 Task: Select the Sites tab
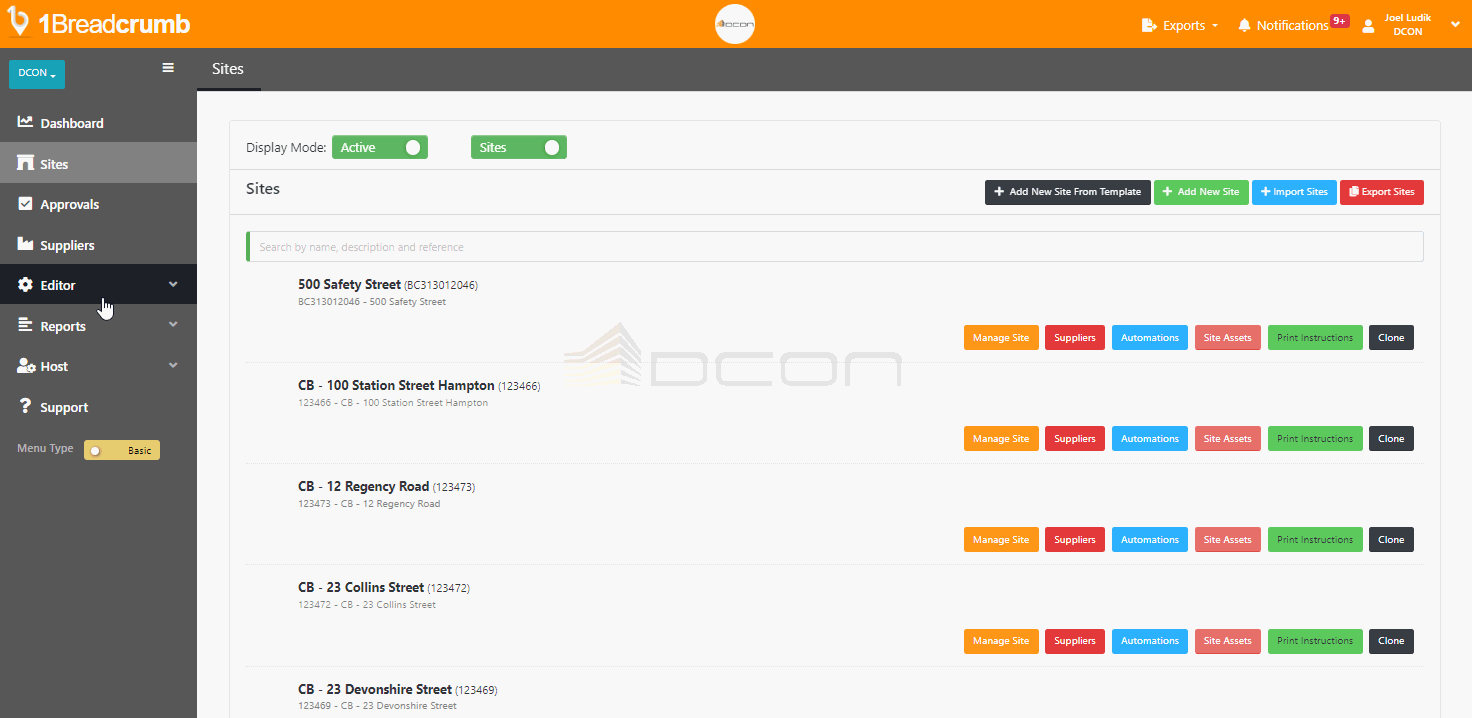228,68
